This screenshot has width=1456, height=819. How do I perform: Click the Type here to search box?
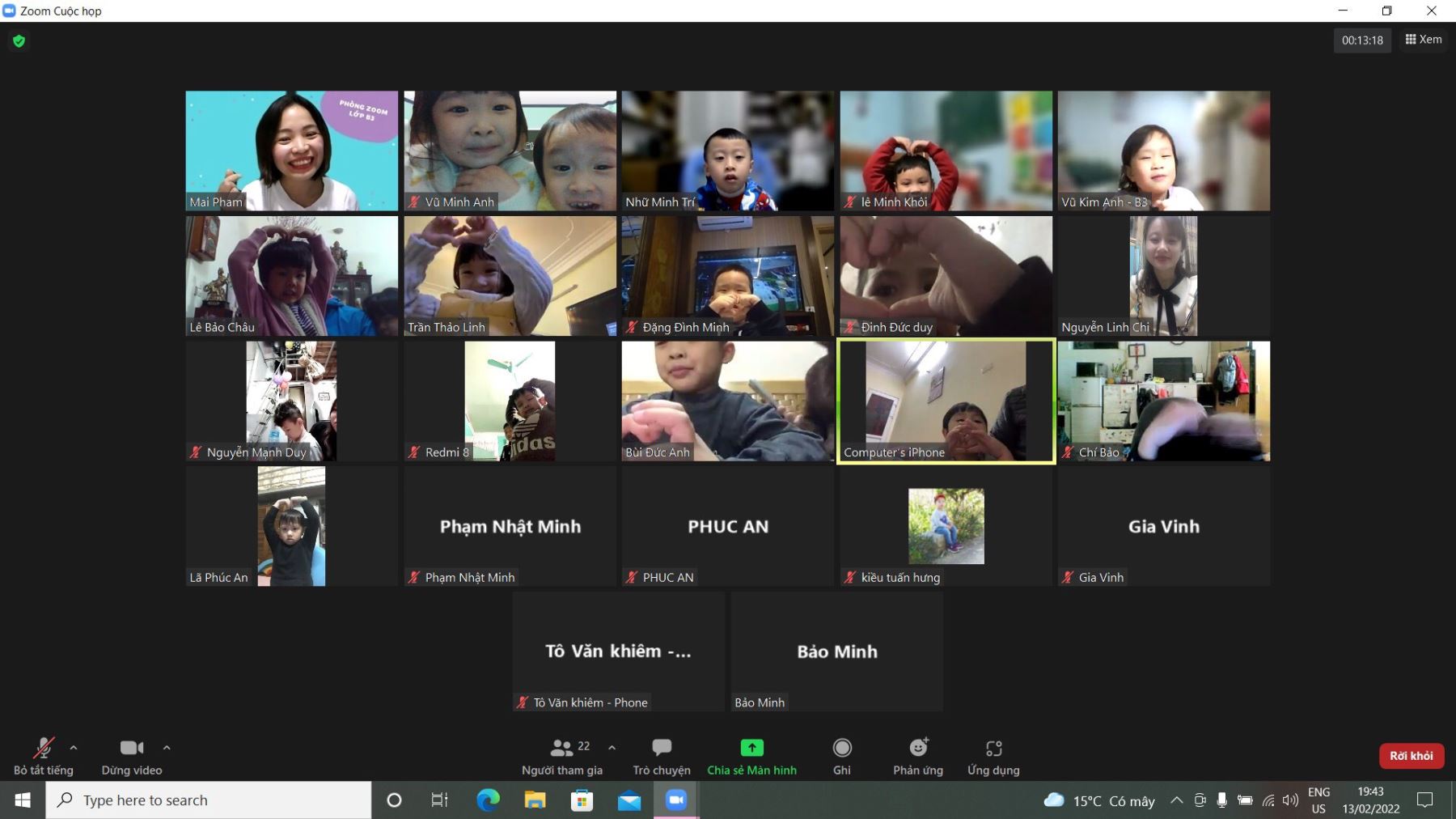(209, 800)
